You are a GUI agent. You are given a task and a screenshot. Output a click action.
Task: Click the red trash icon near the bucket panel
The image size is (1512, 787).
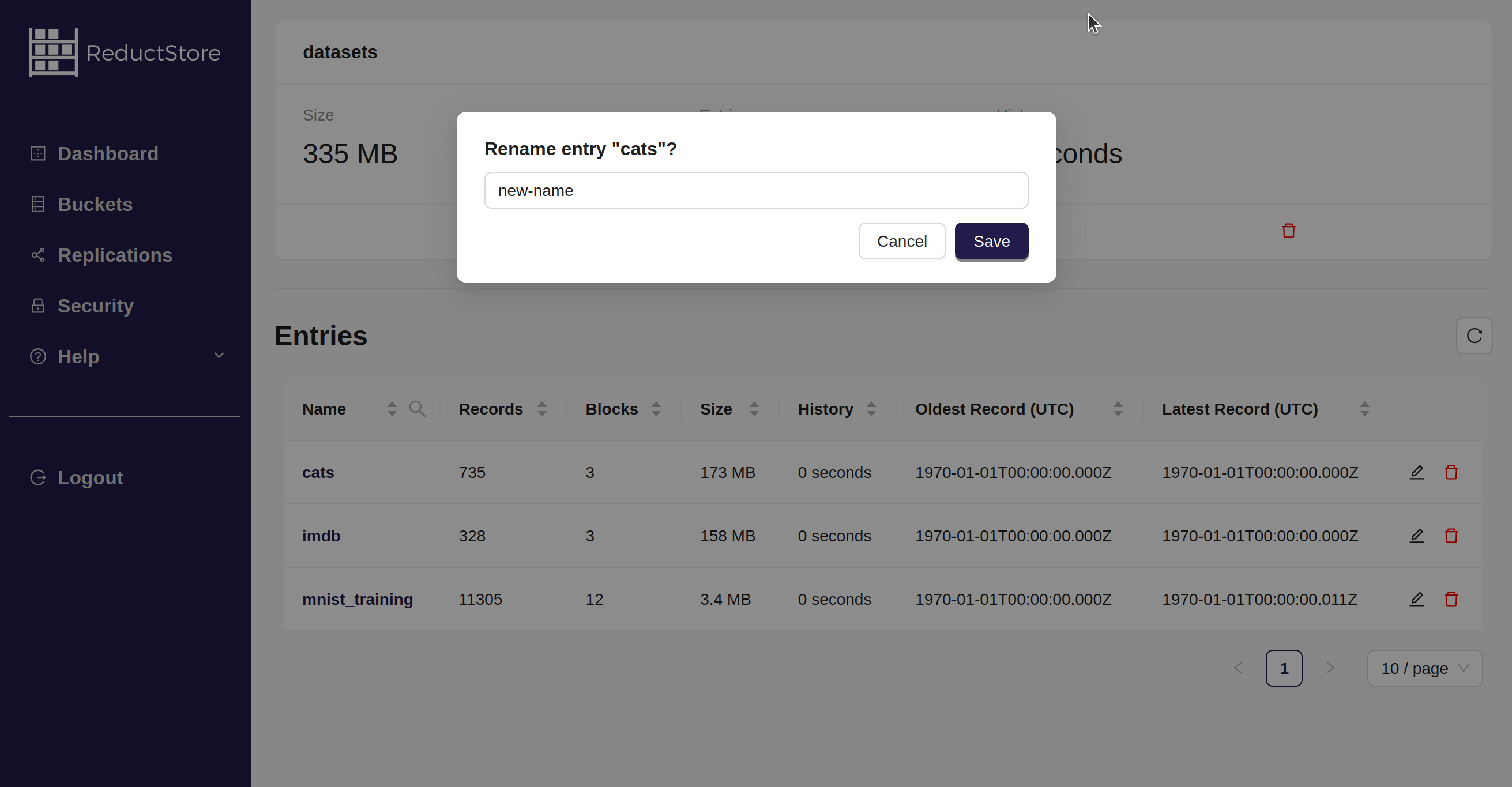1288,231
